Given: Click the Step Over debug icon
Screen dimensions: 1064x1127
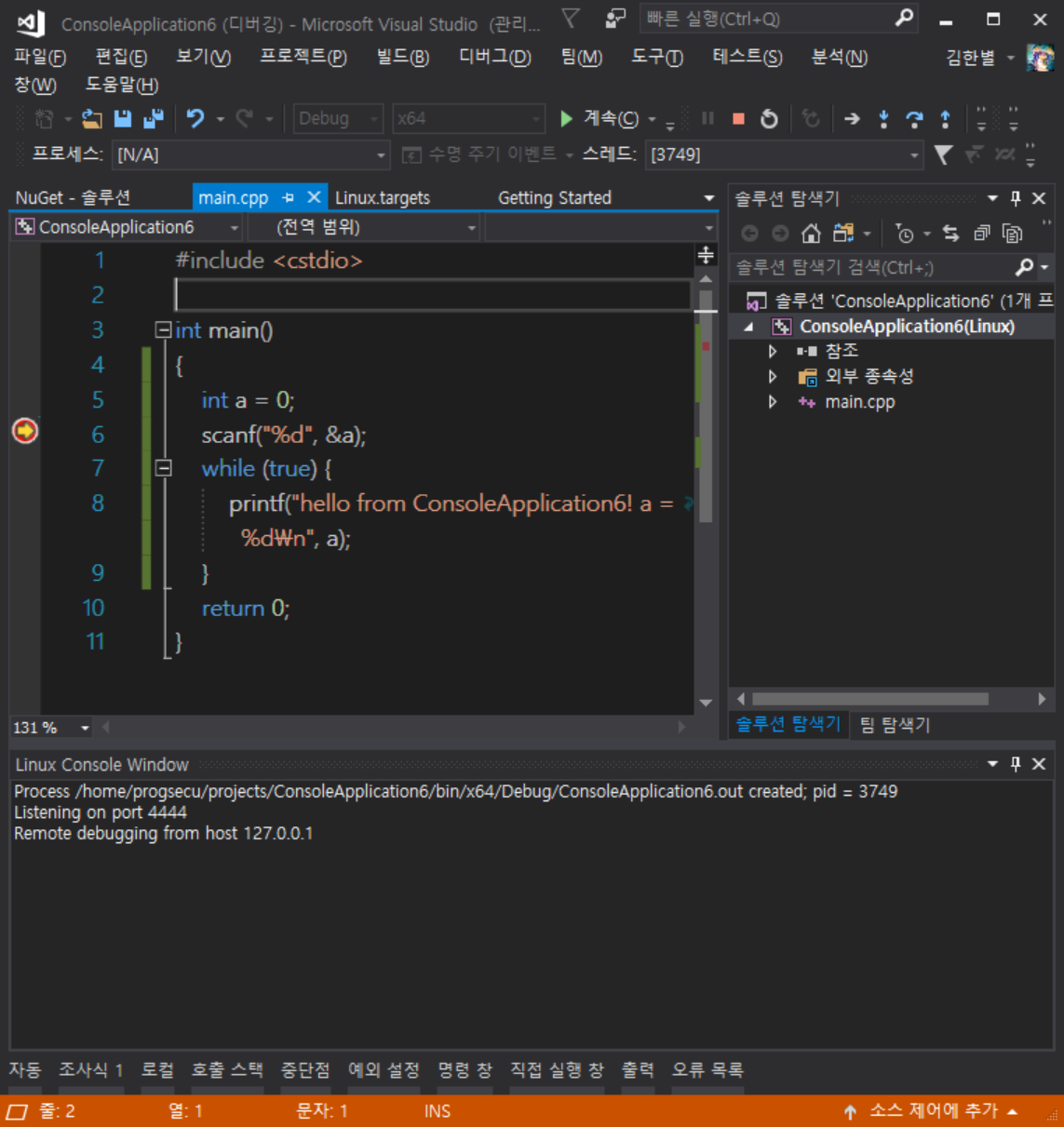Looking at the screenshot, I should pos(915,118).
